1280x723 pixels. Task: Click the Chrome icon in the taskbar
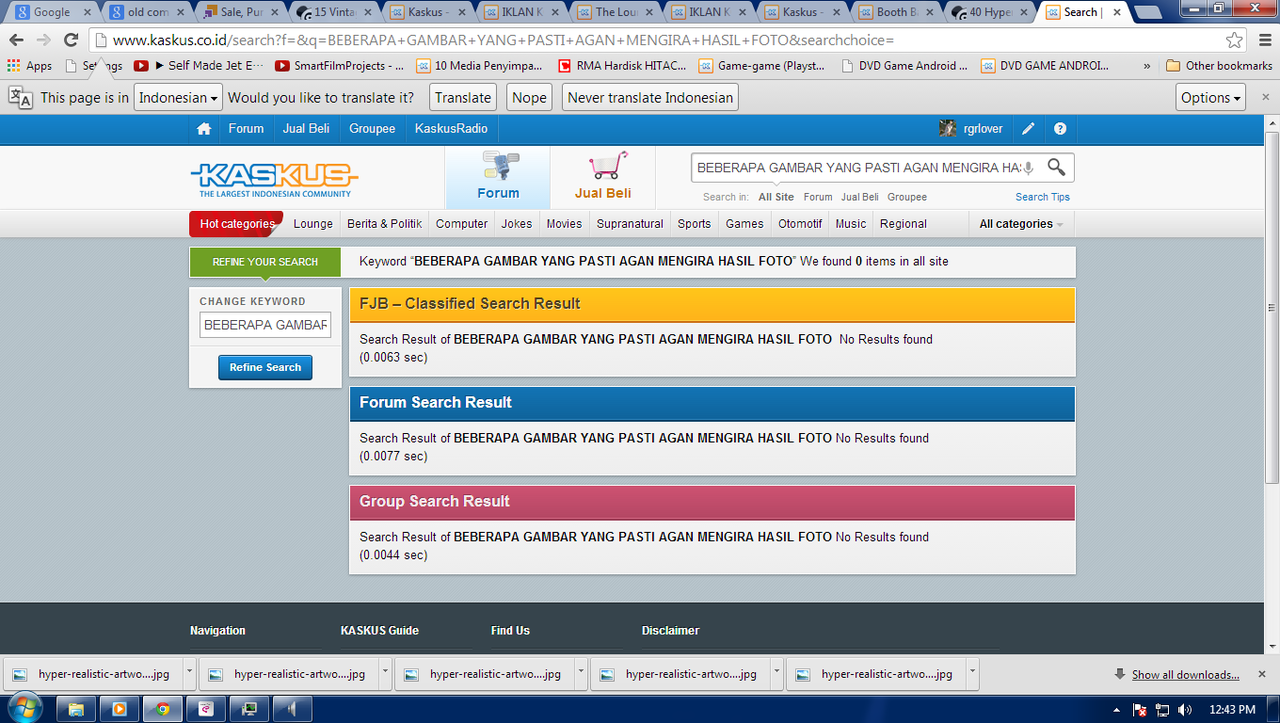163,709
